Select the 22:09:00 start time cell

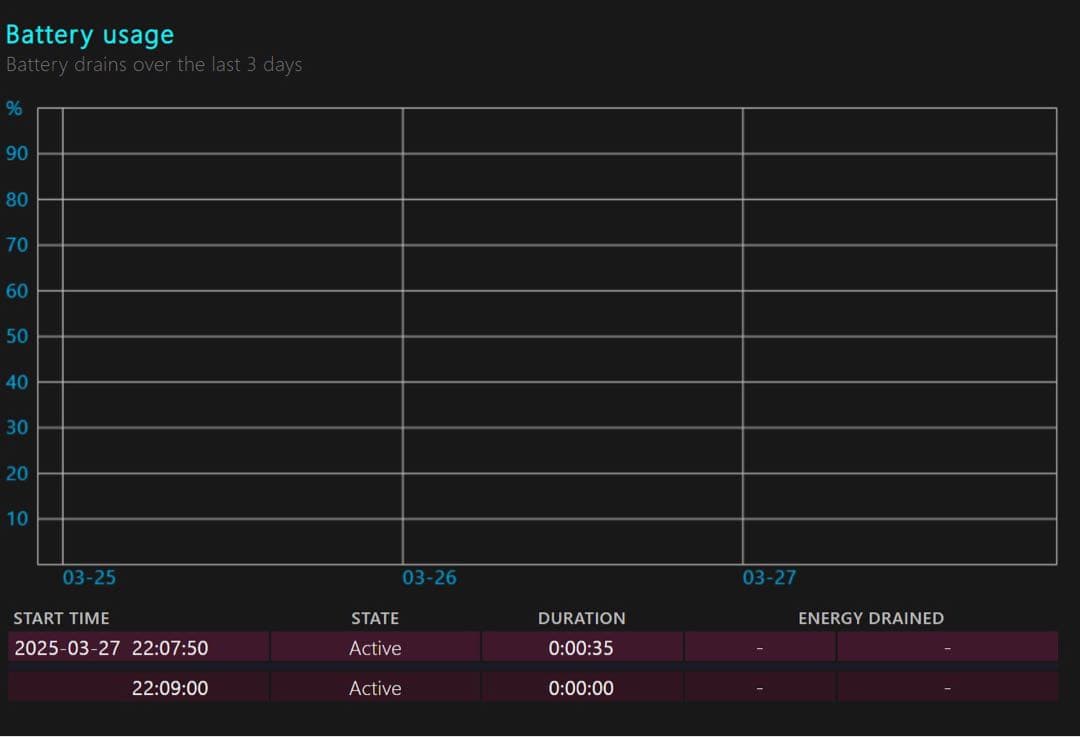click(170, 688)
